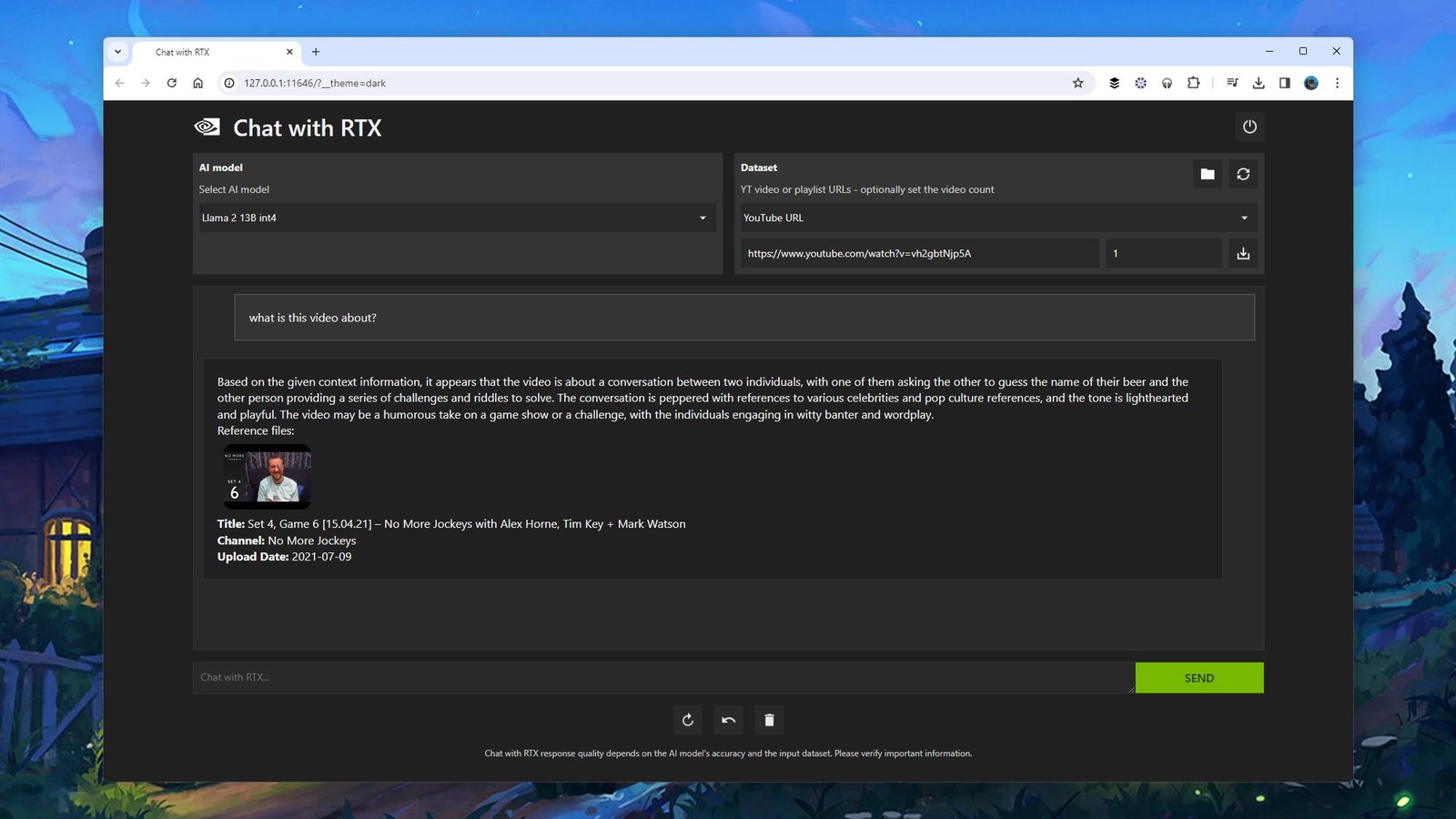Click the response quality disclaimer text
Image resolution: width=1456 pixels, height=819 pixels.
pyautogui.click(x=728, y=753)
